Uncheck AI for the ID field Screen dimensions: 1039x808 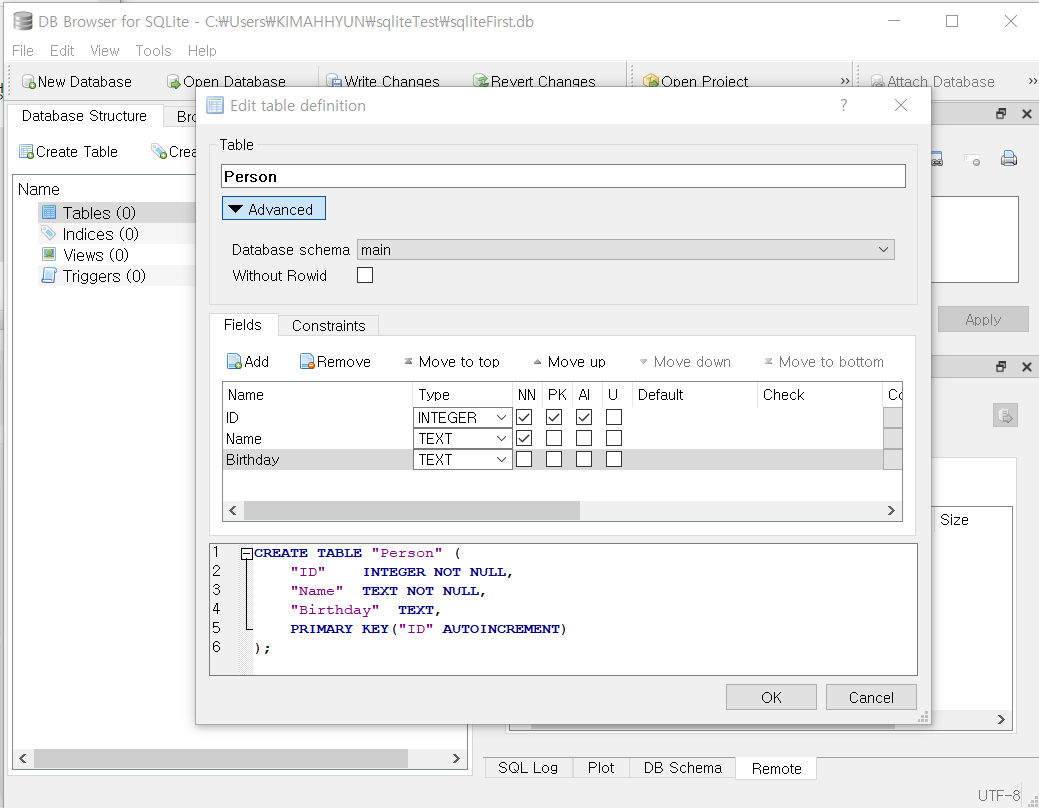tap(584, 418)
